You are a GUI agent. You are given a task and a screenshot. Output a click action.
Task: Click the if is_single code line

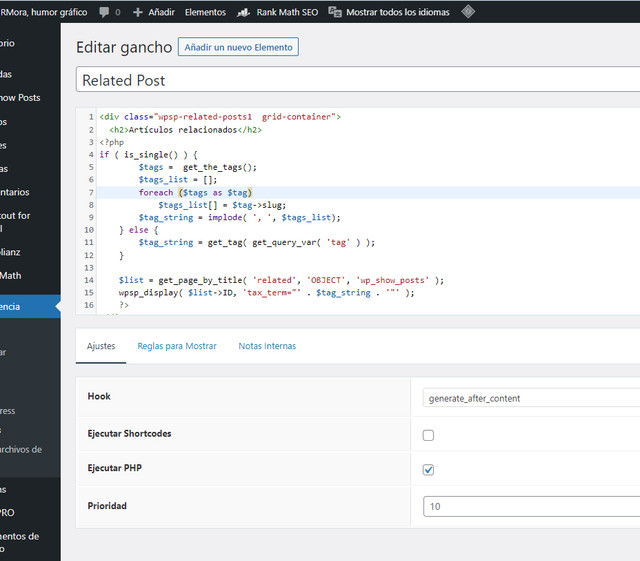pyautogui.click(x=149, y=155)
